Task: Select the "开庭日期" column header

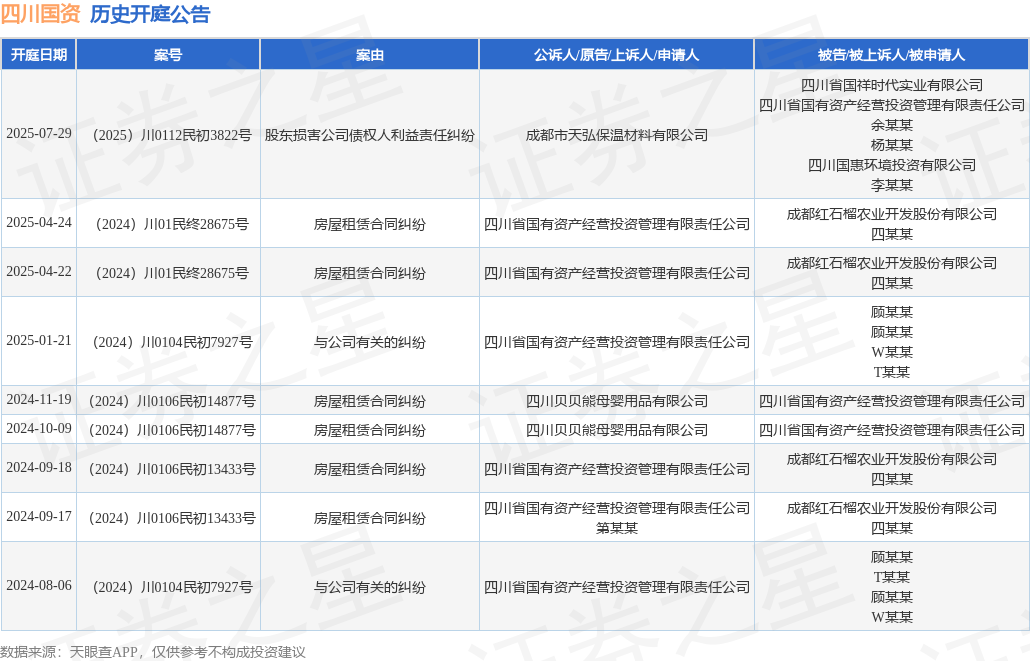Action: 39,55
